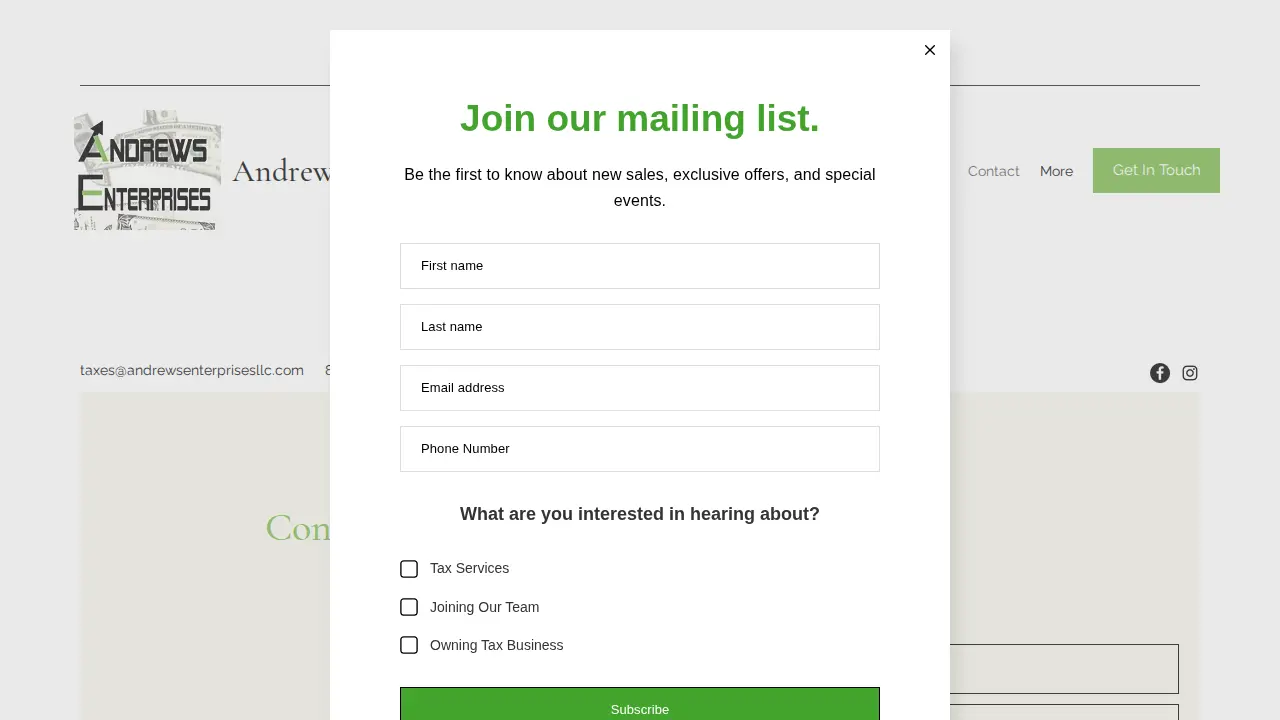Expand the More navigation menu
The image size is (1280, 720).
pyautogui.click(x=1056, y=171)
